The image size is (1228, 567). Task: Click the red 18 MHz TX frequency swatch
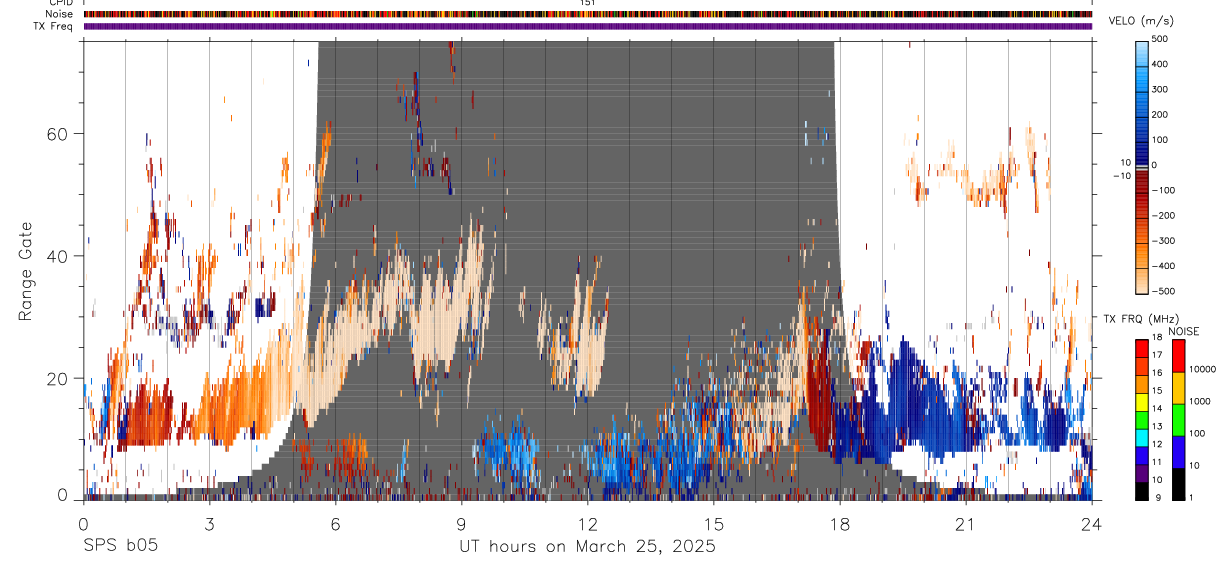click(1142, 349)
